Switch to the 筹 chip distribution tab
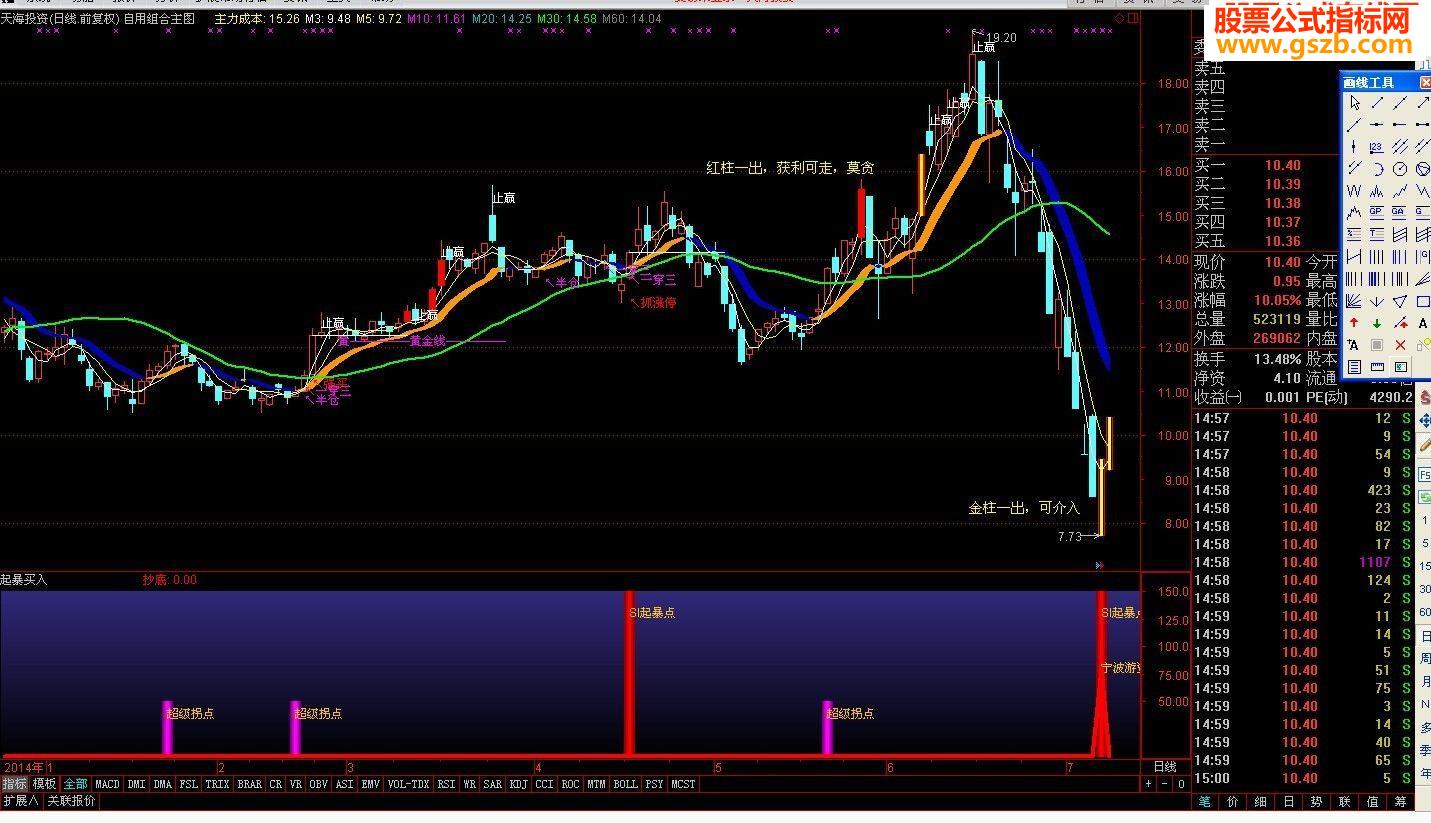The image size is (1431, 823). click(x=1401, y=801)
